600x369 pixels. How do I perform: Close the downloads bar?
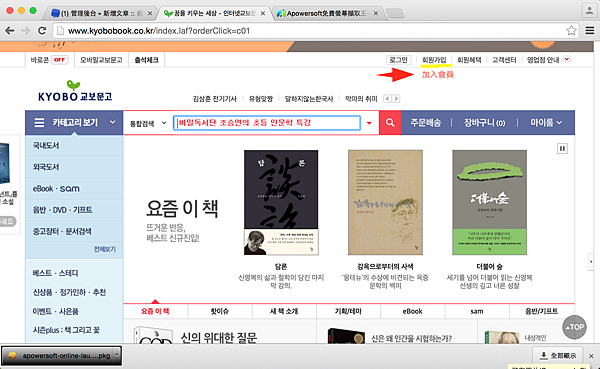591,356
